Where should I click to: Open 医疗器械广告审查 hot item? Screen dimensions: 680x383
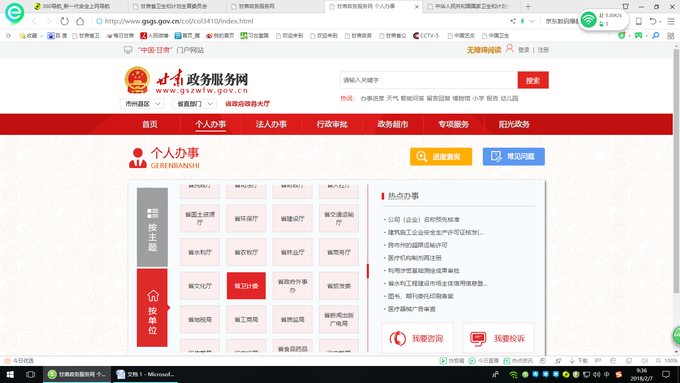click(411, 309)
